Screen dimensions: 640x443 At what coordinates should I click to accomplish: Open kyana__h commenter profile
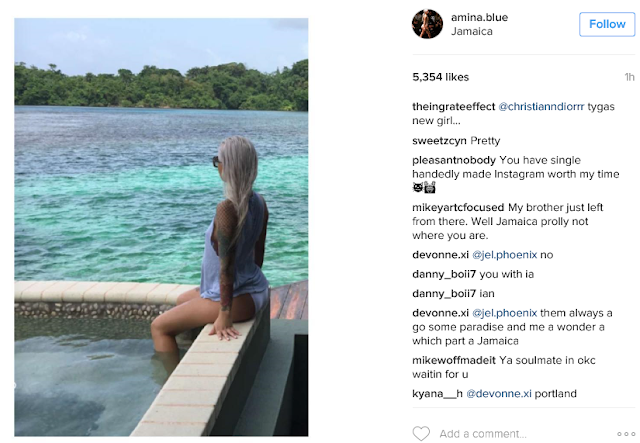pyautogui.click(x=436, y=394)
